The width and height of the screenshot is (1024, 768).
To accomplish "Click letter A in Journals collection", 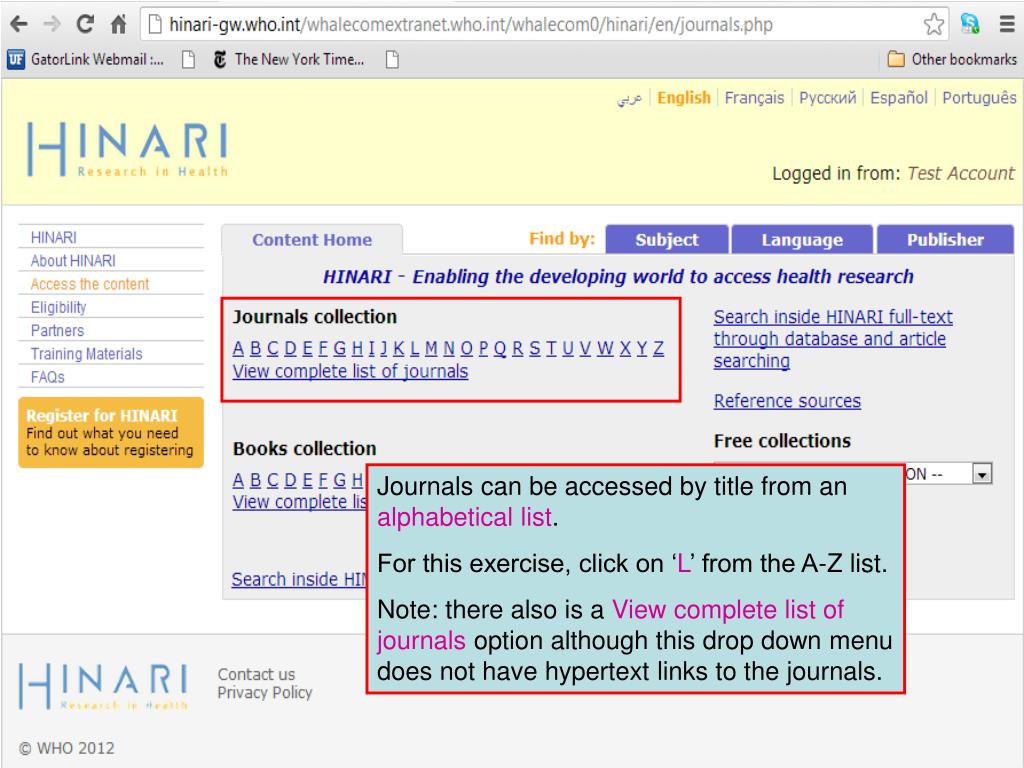I will click(238, 349).
